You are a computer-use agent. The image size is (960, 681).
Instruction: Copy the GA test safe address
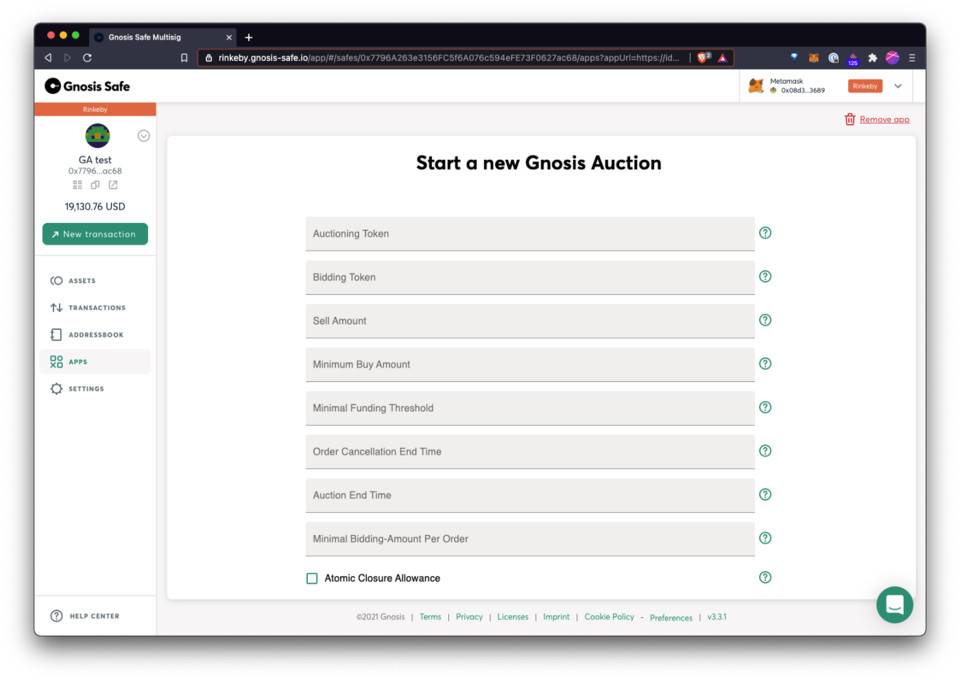point(95,184)
